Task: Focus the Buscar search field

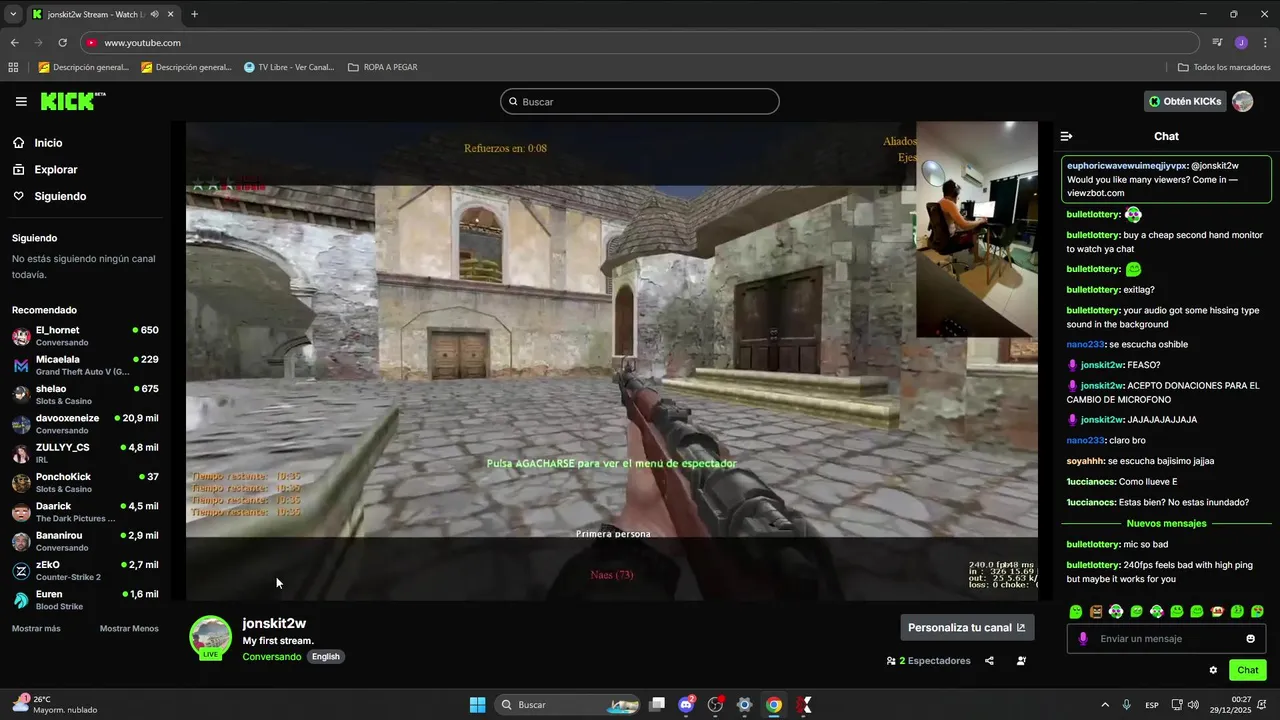Action: [639, 101]
